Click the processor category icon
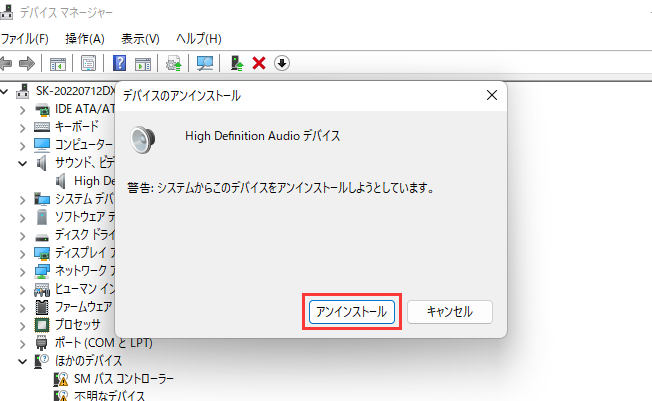Screen dimensions: 652x401 click(42, 325)
